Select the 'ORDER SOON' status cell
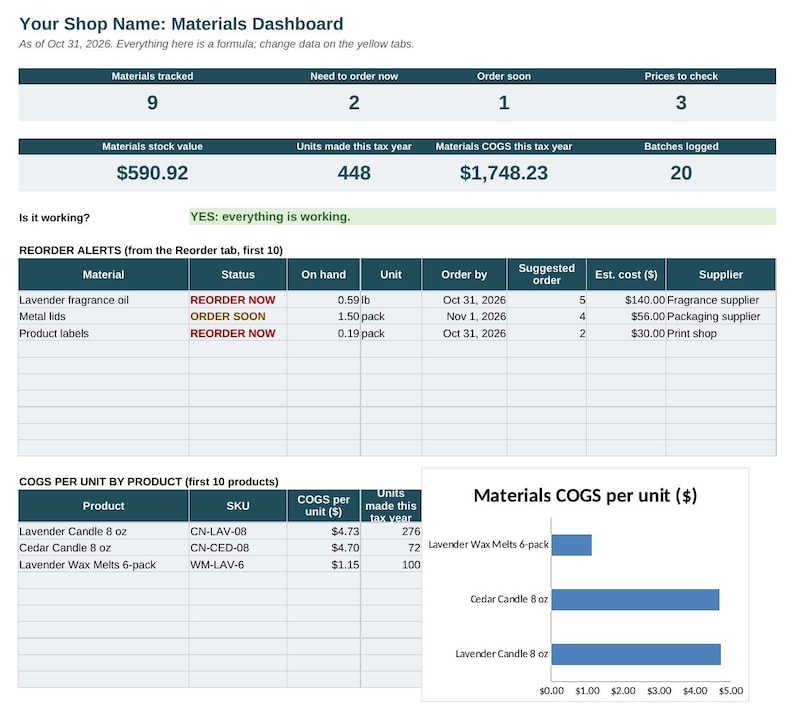Image resolution: width=794 pixels, height=719 pixels. click(x=238, y=316)
